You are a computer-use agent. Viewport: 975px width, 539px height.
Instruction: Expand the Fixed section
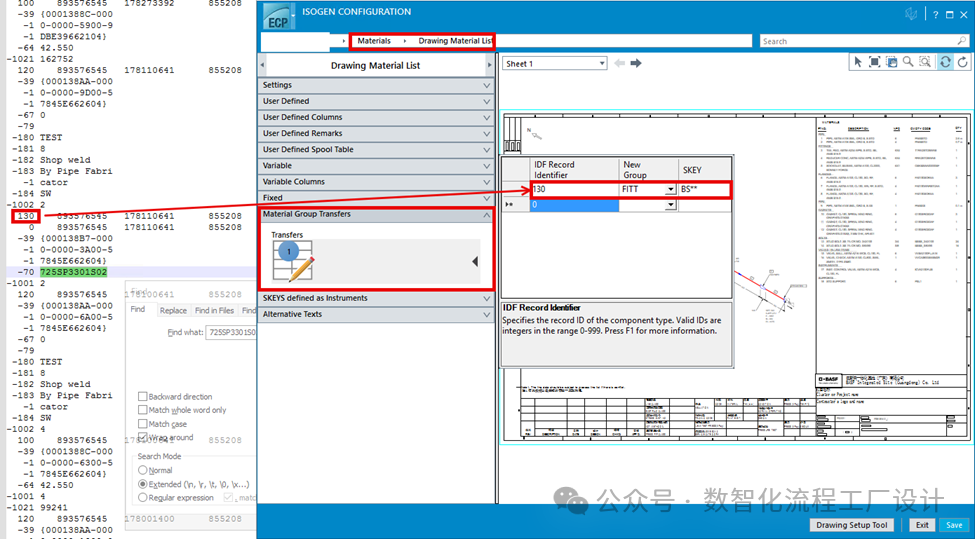[376, 198]
